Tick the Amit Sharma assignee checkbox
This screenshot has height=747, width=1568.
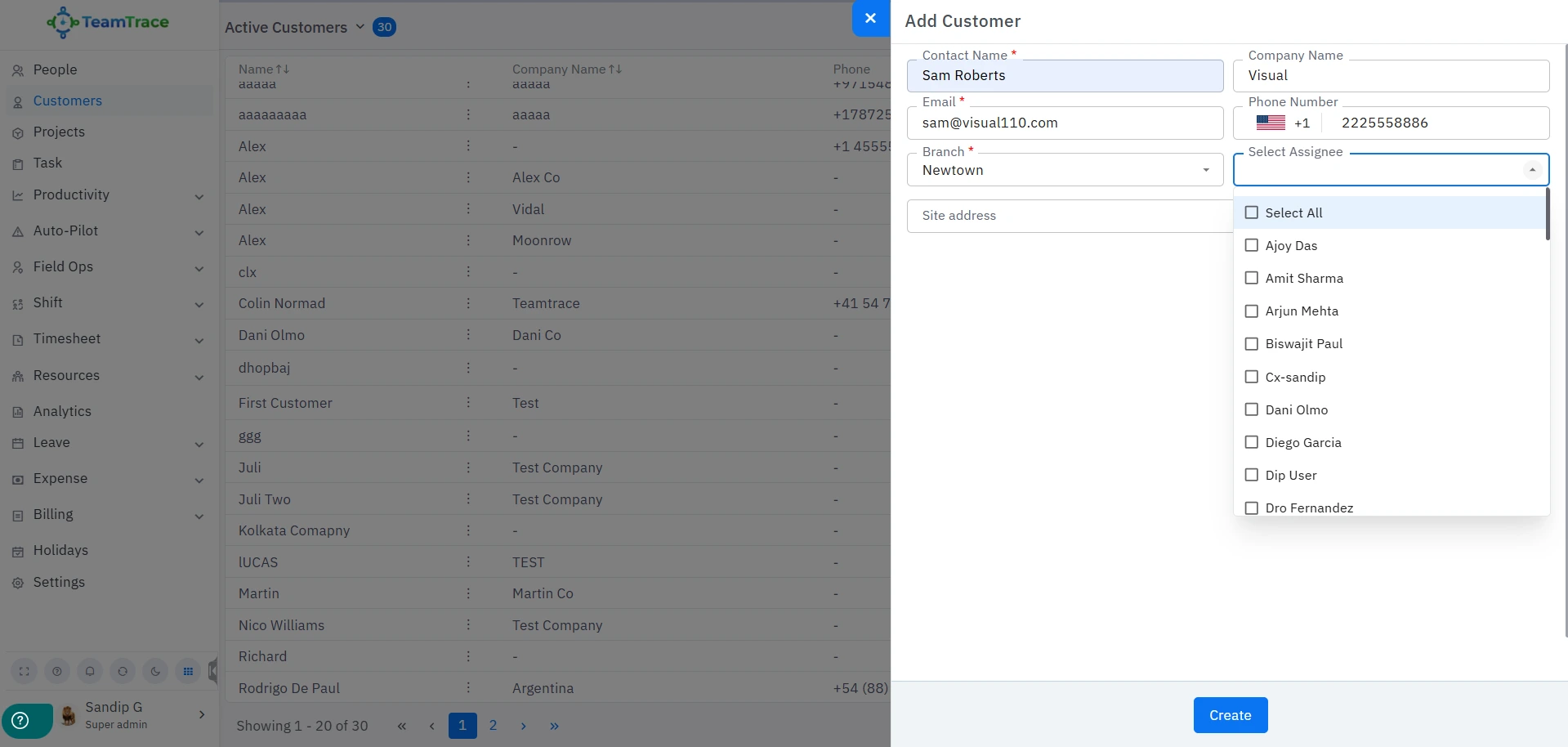[x=1251, y=278]
